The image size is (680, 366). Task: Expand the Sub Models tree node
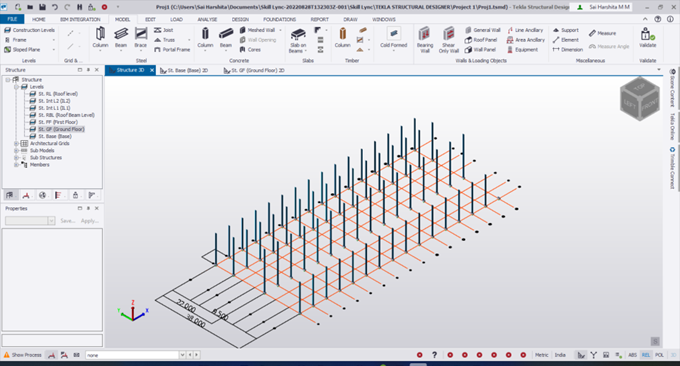[16, 150]
